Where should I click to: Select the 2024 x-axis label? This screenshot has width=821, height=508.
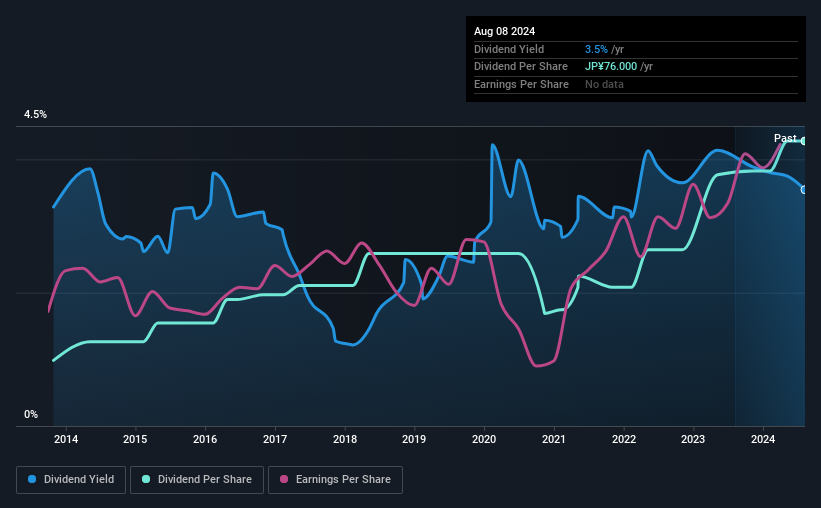(763, 439)
